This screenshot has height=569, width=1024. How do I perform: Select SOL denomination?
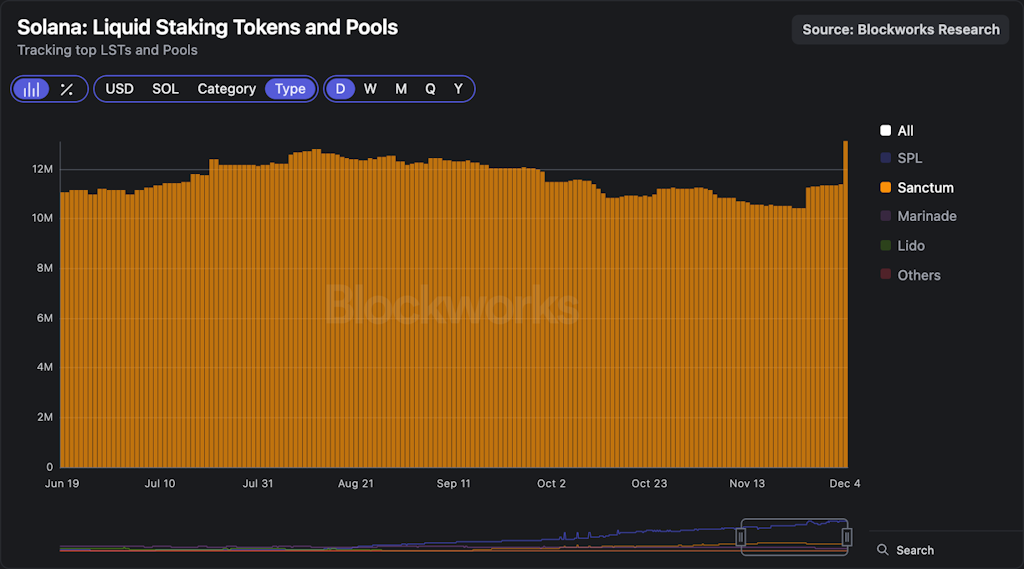click(x=165, y=89)
